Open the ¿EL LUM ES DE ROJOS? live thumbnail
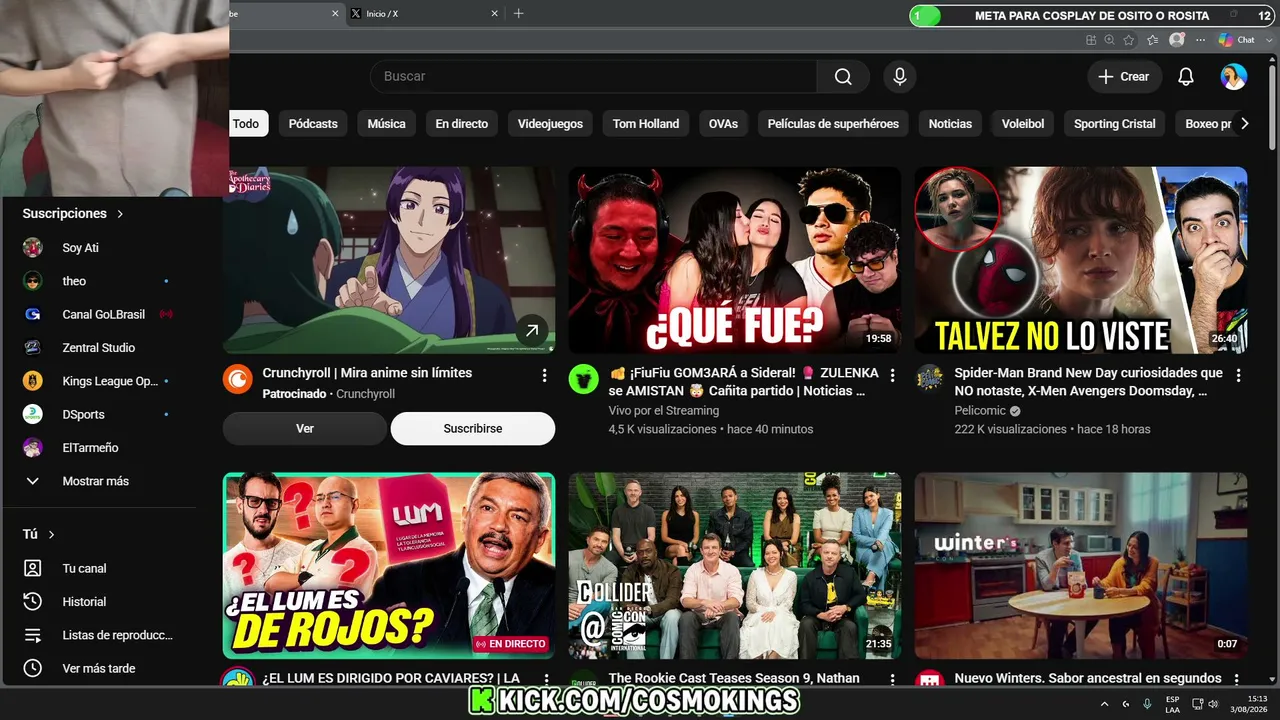1280x720 pixels. coord(389,566)
